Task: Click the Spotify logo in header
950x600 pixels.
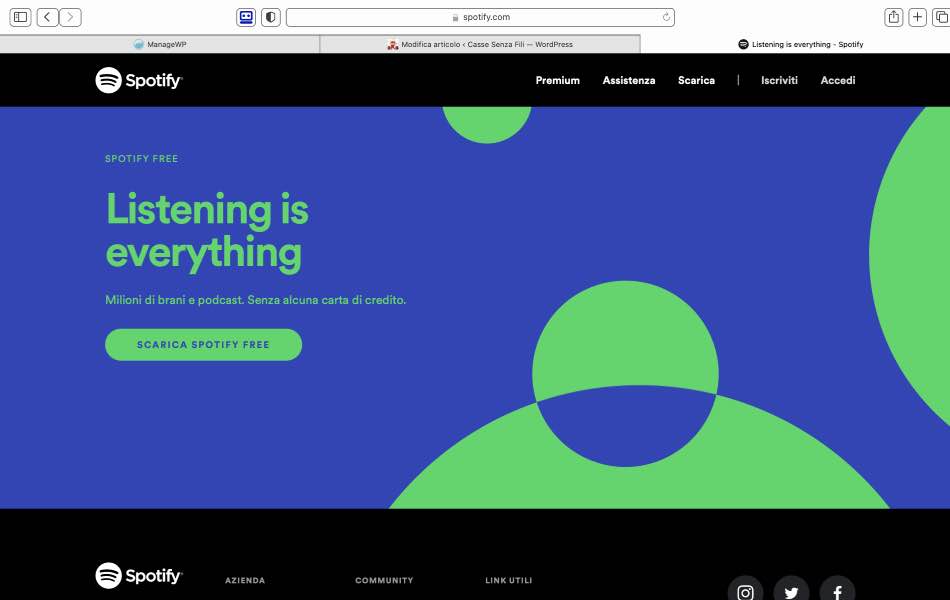Action: pyautogui.click(x=139, y=80)
